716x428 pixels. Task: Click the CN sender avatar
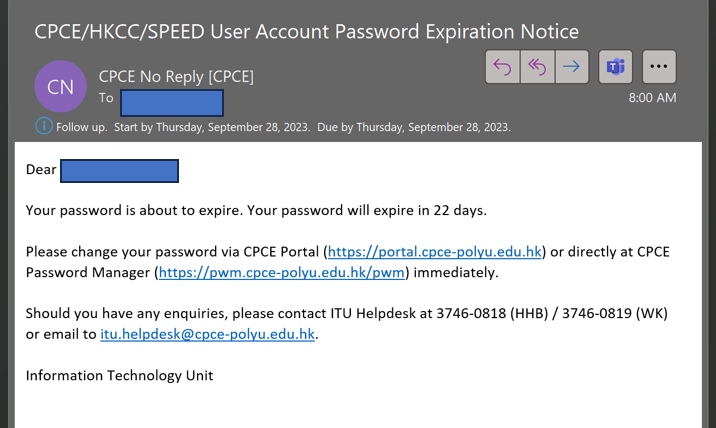[x=60, y=87]
